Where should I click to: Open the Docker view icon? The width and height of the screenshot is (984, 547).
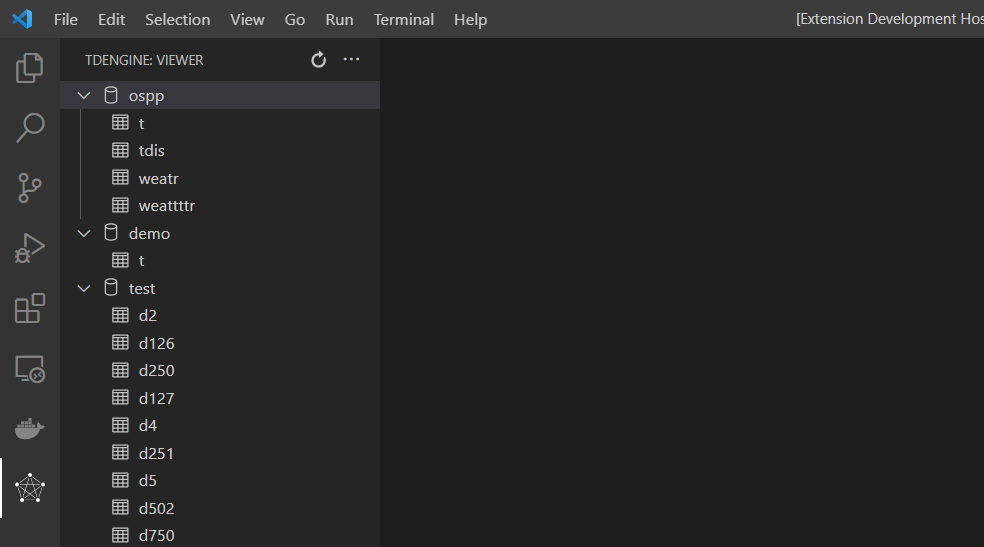point(29,429)
